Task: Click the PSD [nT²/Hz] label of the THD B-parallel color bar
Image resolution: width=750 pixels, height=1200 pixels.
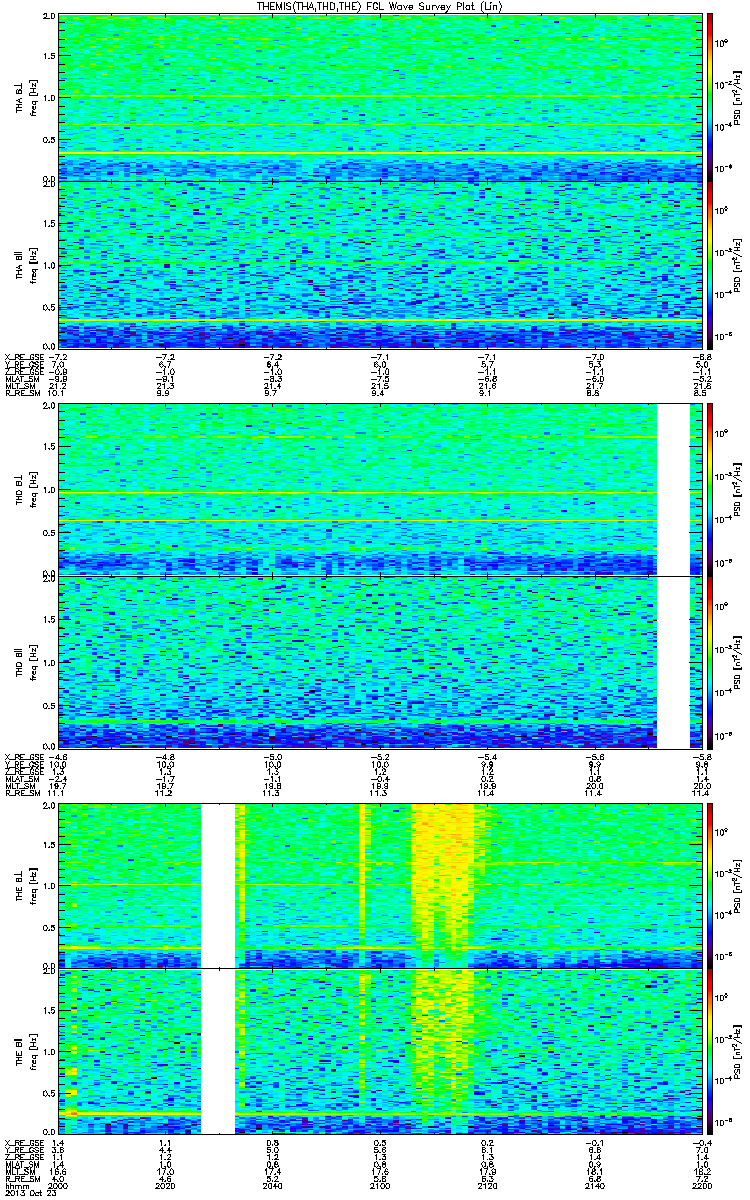Action: 739,661
